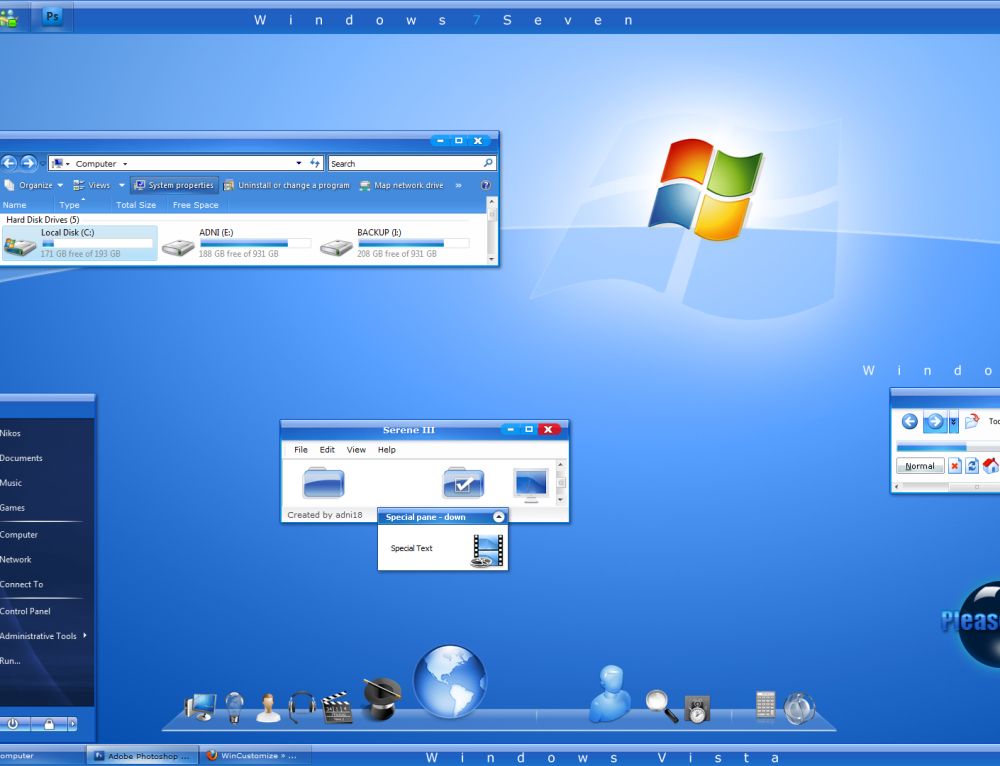Click the light bulb dock icon
This screenshot has width=1000, height=766.
235,707
